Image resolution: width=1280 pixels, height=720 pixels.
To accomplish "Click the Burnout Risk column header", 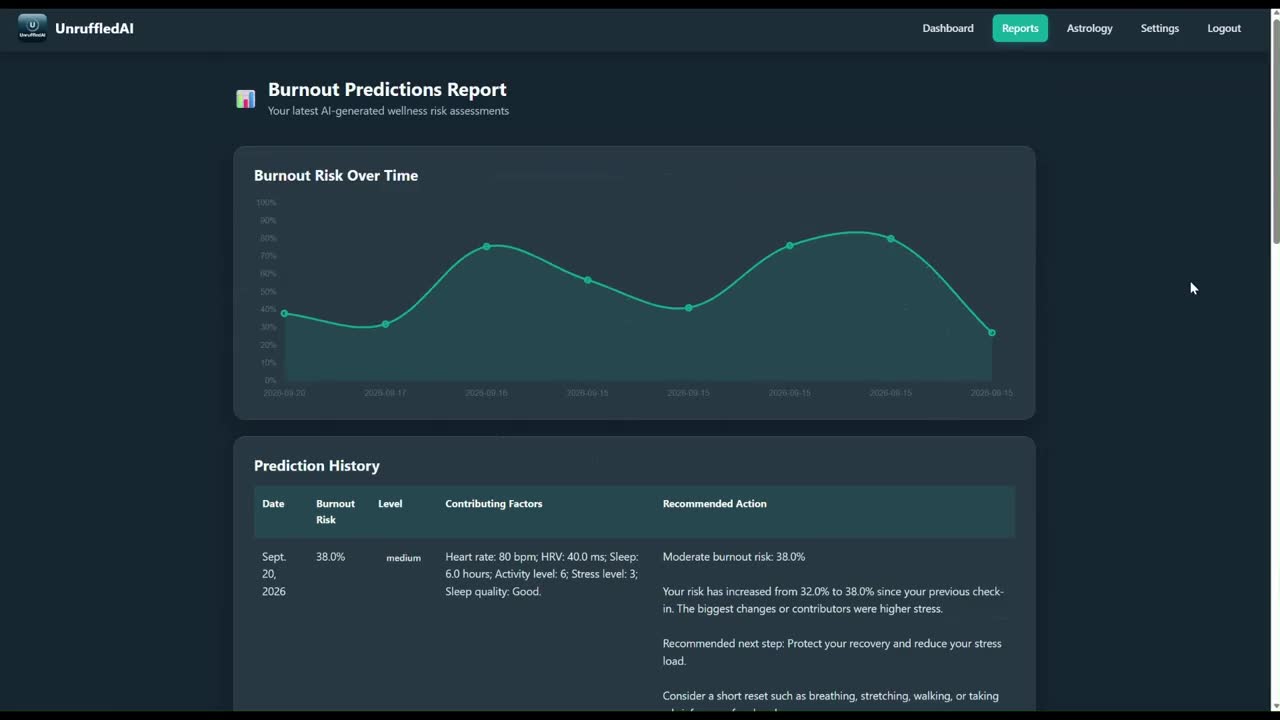I will point(335,512).
